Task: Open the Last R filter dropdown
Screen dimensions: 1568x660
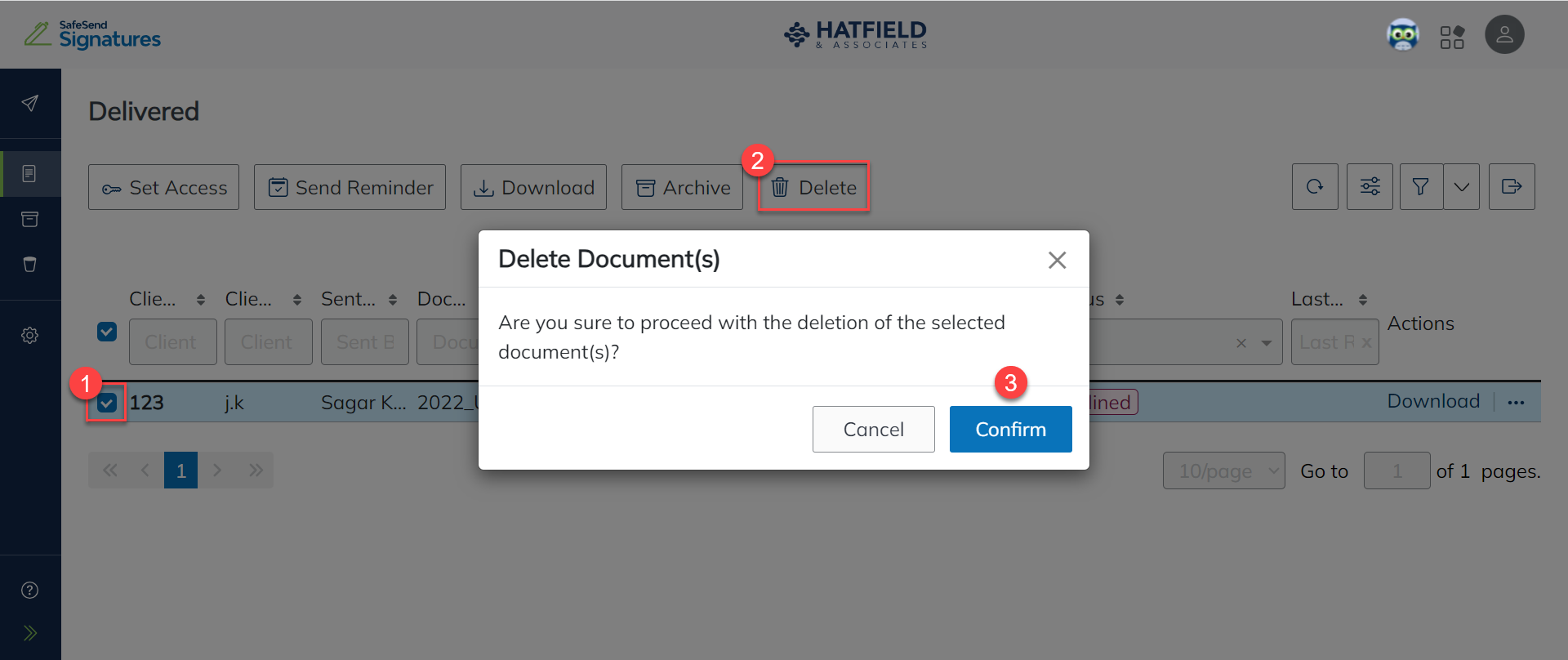Action: (x=1334, y=341)
